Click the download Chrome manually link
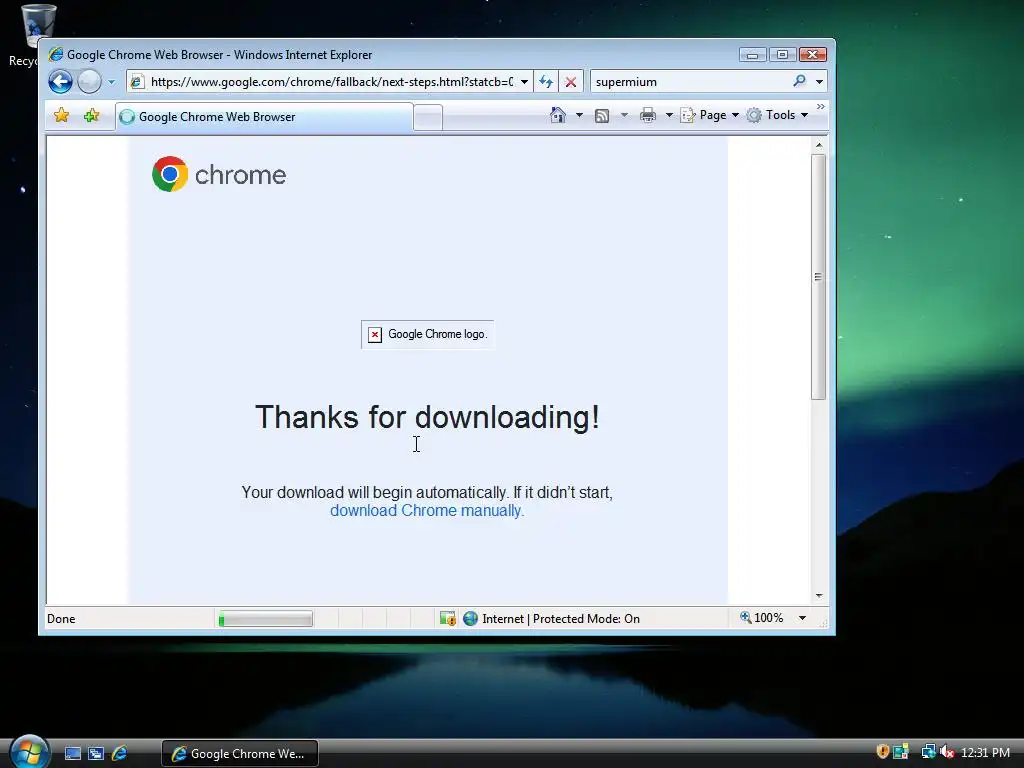This screenshot has height=768, width=1024. tap(427, 511)
